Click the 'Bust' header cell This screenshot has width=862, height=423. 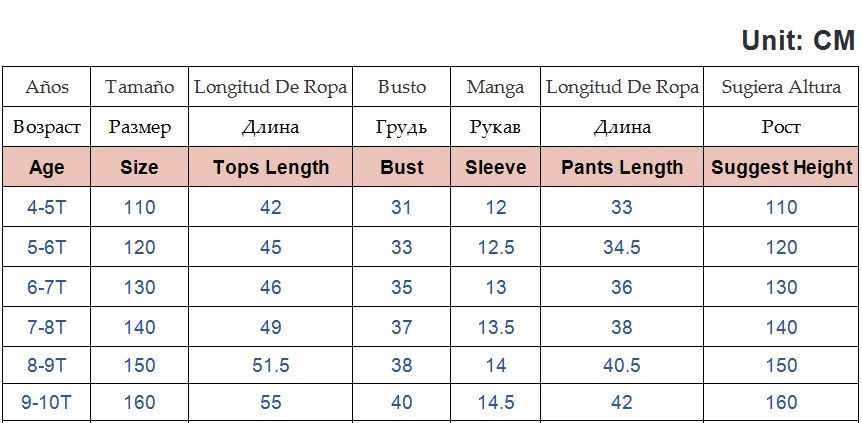(402, 167)
